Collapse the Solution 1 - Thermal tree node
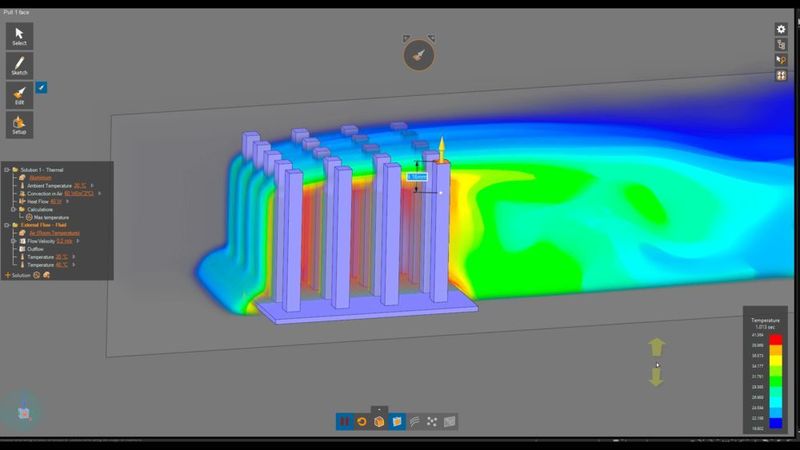 tap(7, 170)
